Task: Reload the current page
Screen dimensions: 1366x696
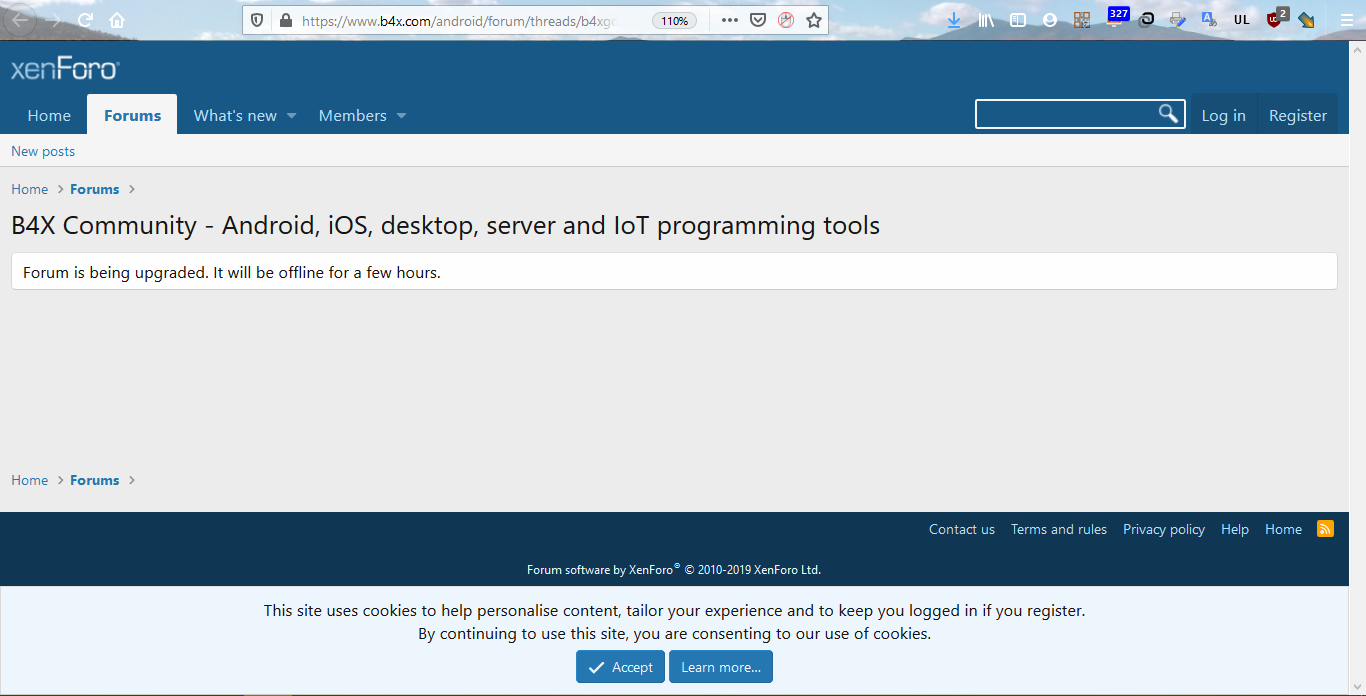Action: [86, 20]
